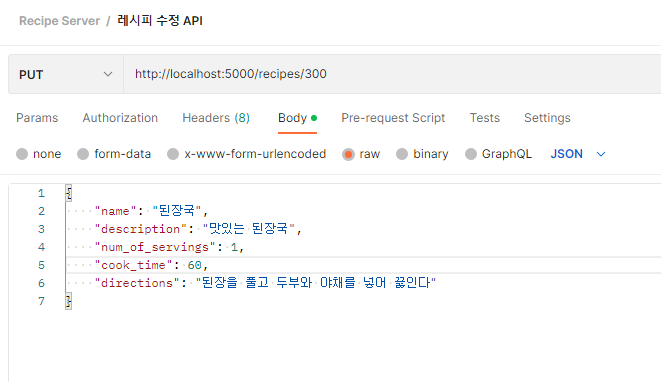Select the GraphQL body option
The height and width of the screenshot is (382, 661).
pos(498,154)
